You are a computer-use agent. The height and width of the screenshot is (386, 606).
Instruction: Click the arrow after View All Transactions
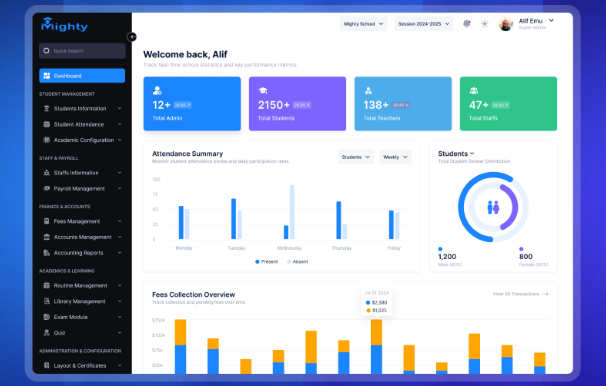[545, 294]
